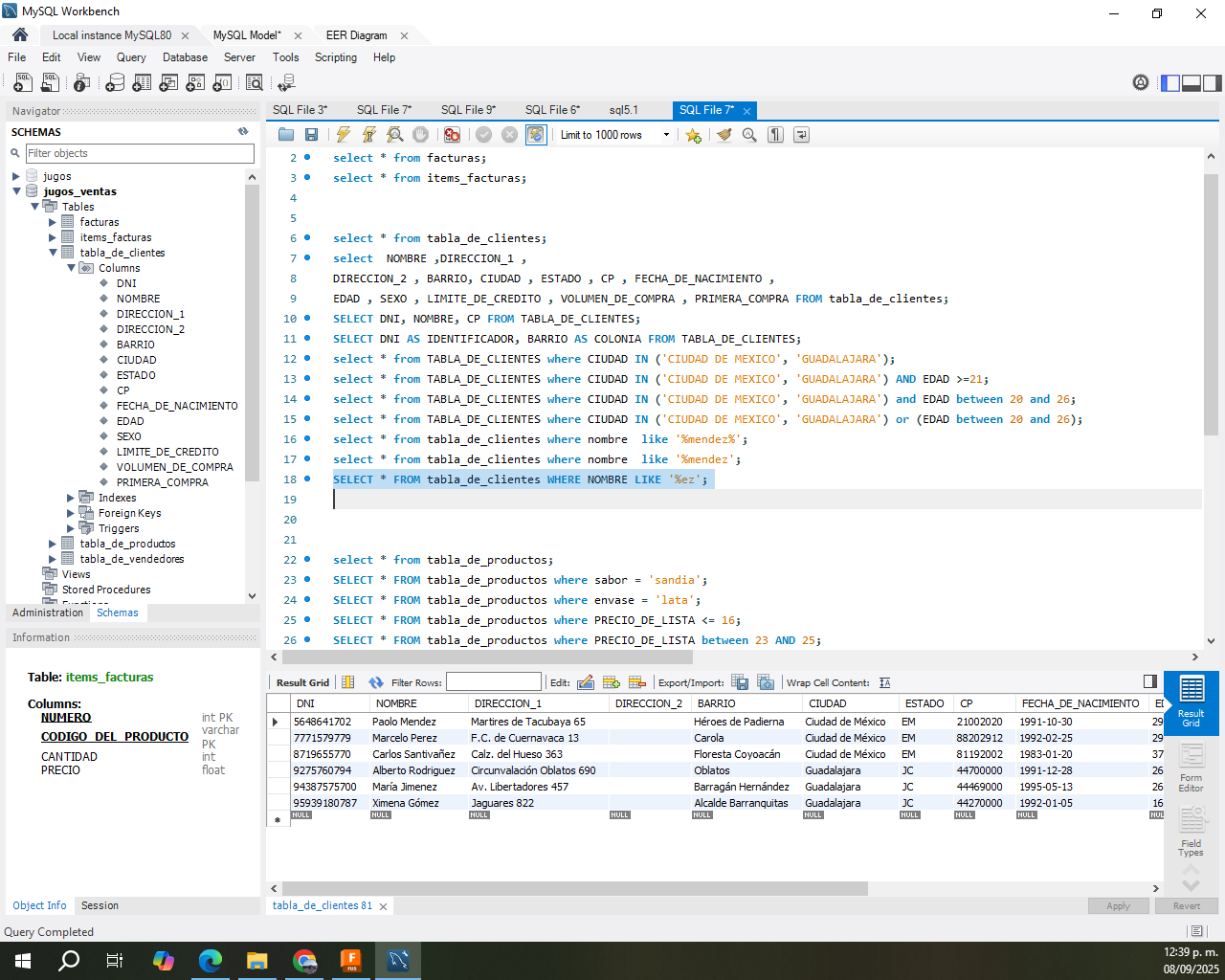Open an SQL script file from main toolbar

click(50, 83)
